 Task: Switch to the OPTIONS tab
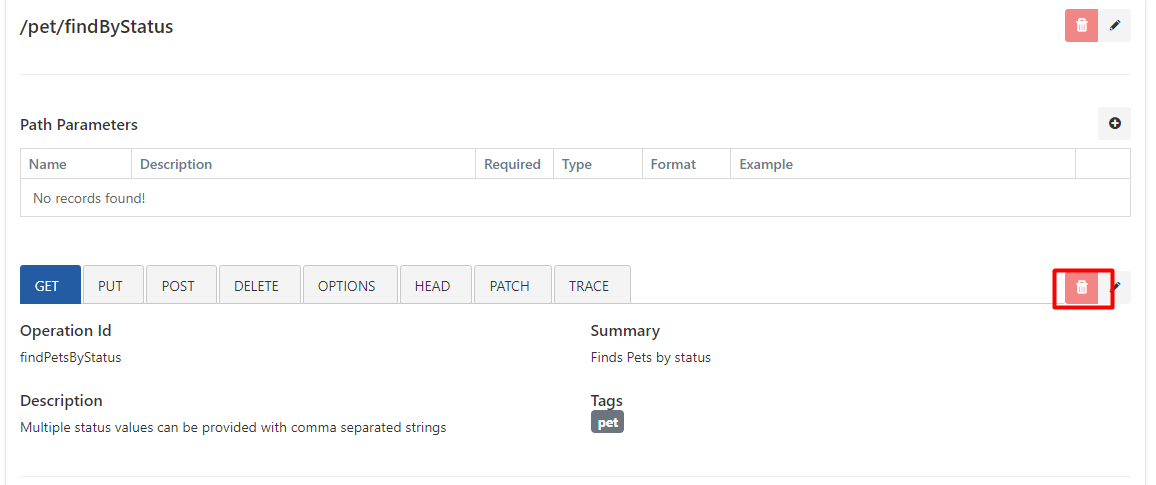coord(346,285)
